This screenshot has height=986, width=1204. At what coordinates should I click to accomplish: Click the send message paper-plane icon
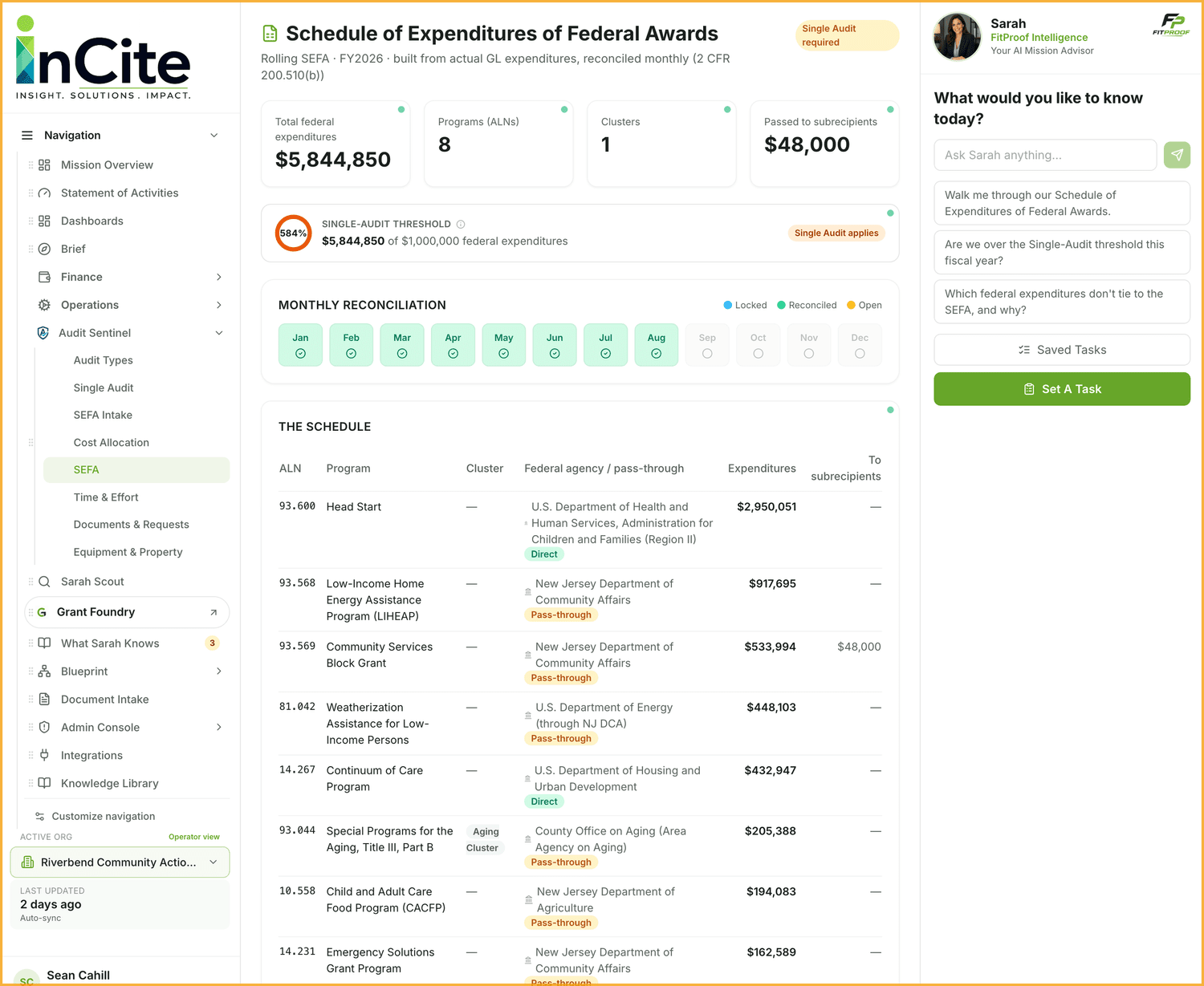coord(1177,155)
